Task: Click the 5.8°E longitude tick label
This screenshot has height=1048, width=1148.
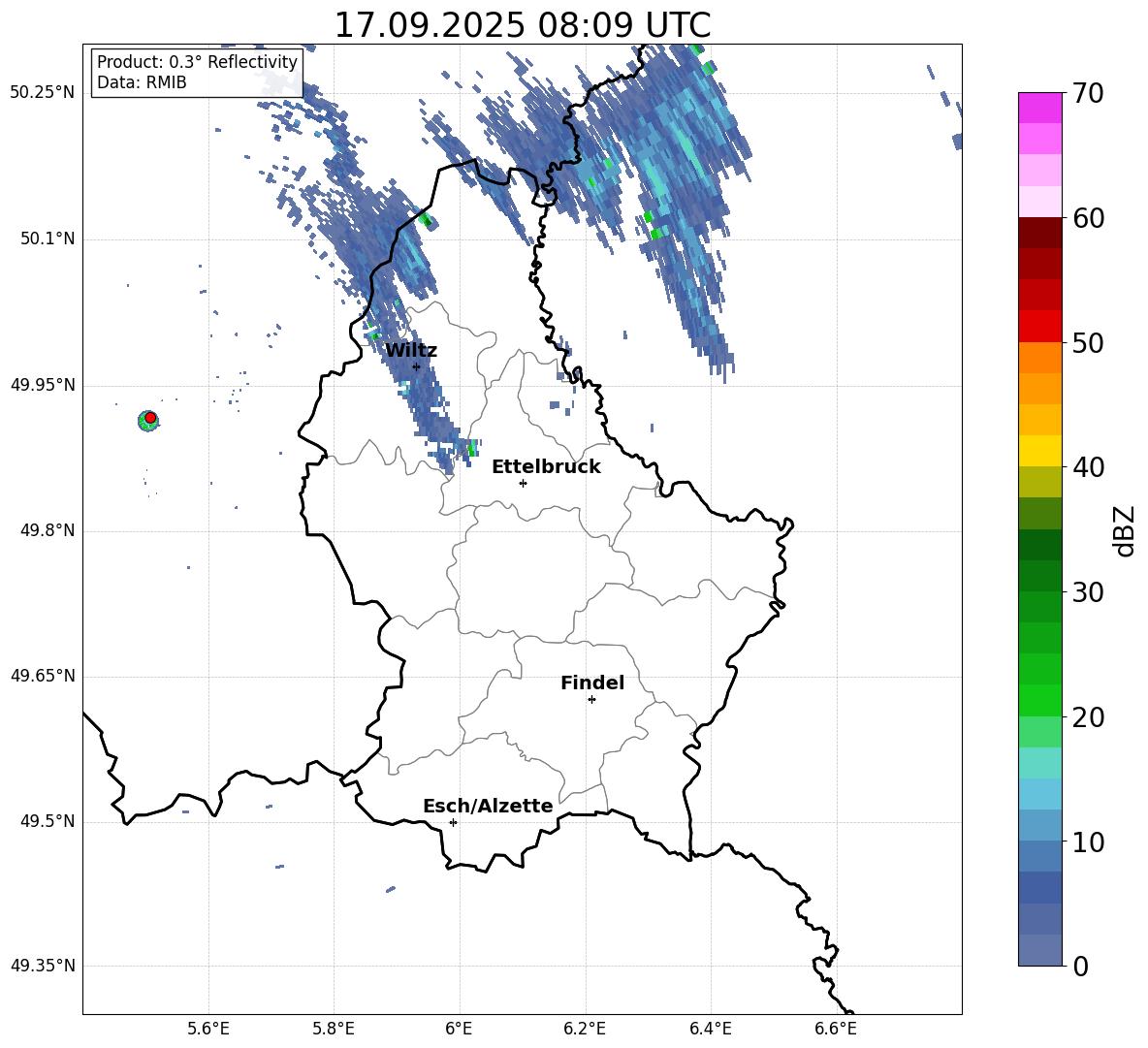Action: [334, 1029]
